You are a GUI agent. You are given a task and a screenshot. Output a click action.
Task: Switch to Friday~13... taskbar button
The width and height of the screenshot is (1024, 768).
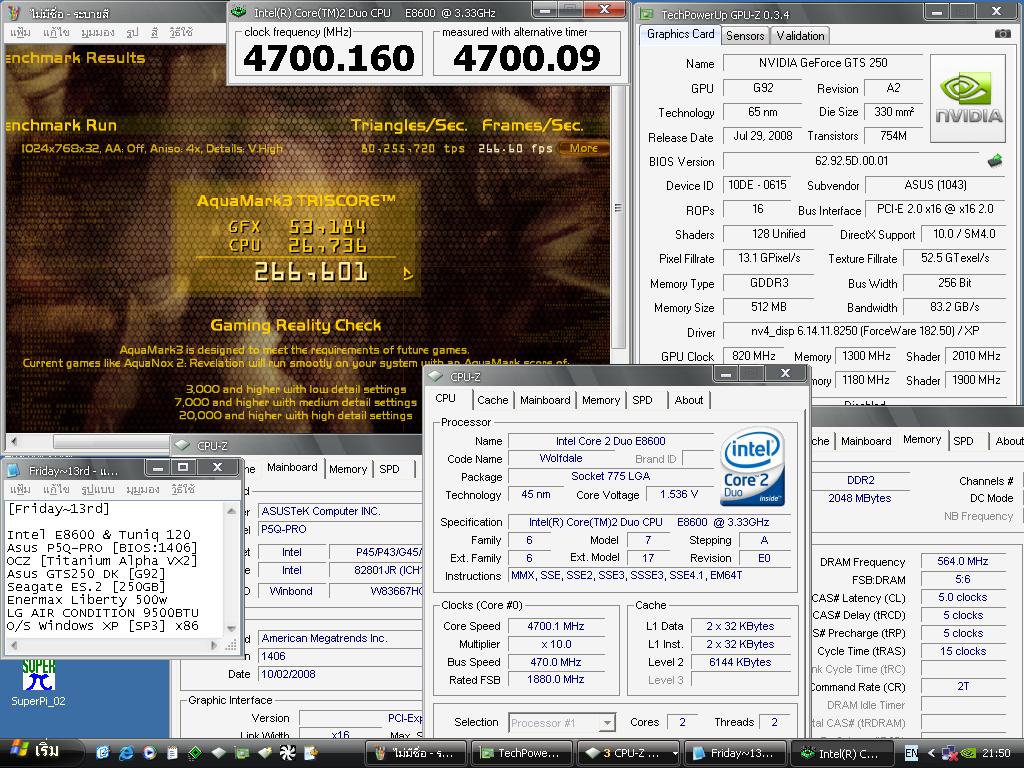pos(735,753)
